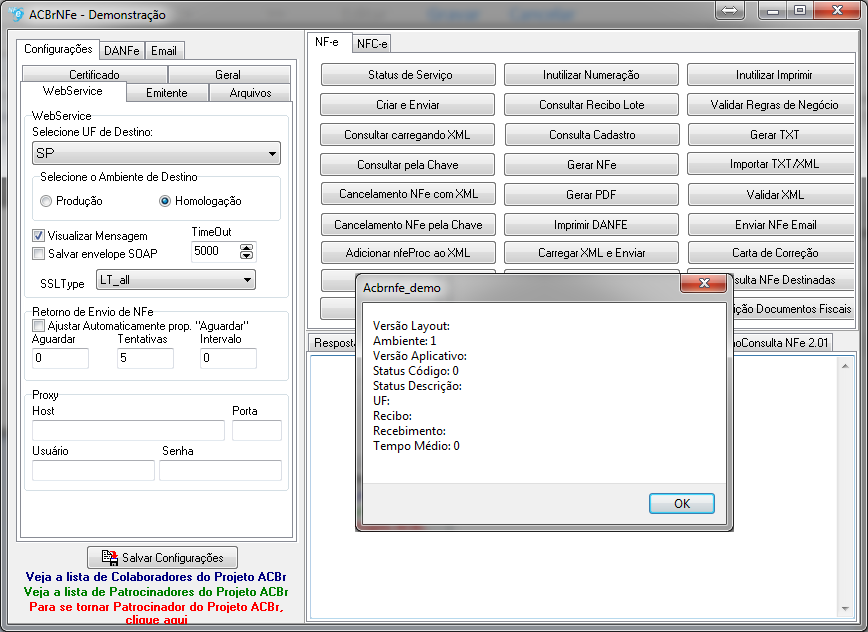Click the red become-Patrocinador link
The width and height of the screenshot is (868, 632).
point(156,613)
